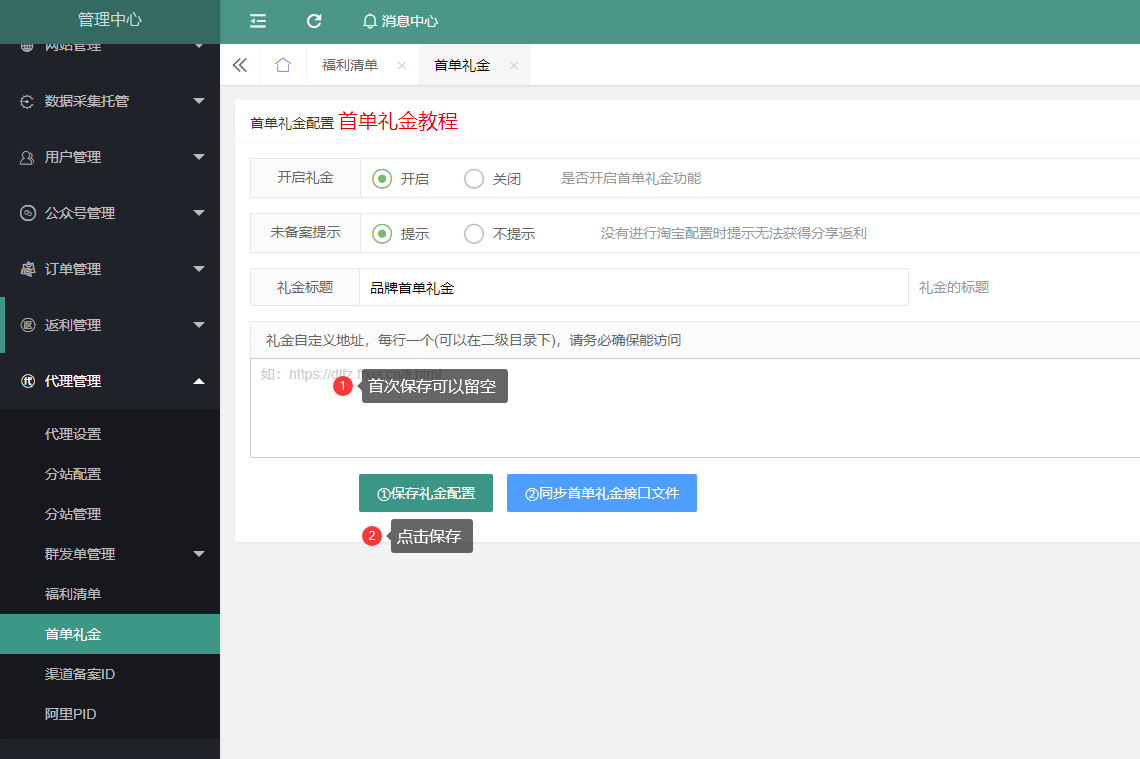The image size is (1140, 759).
Task: Select 关闭 radio for 开启礼金
Action: pos(474,178)
